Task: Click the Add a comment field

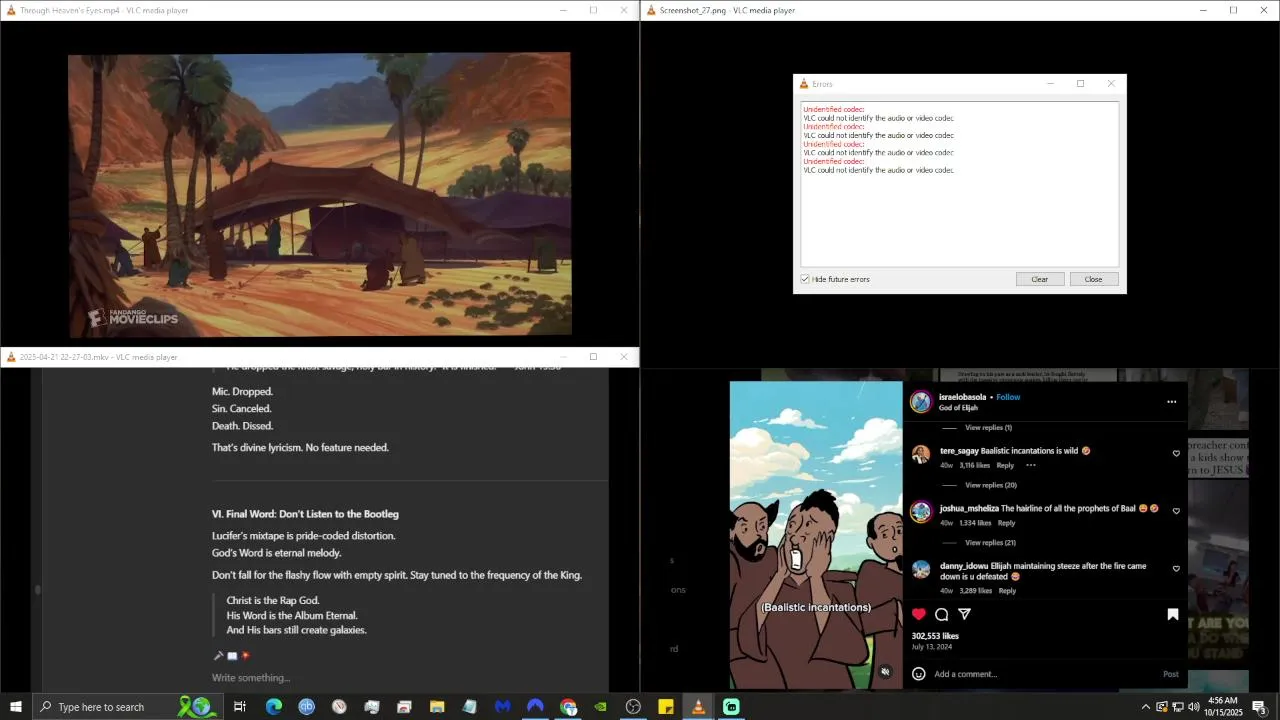Action: pyautogui.click(x=1040, y=674)
